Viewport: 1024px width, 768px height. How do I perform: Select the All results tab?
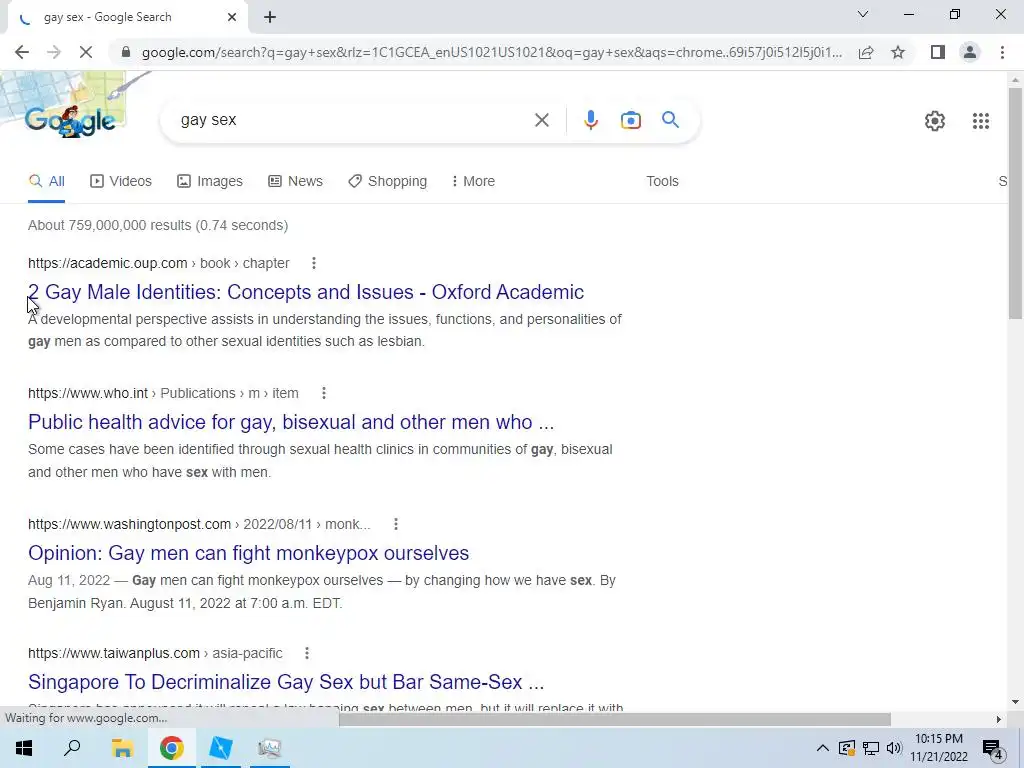click(x=46, y=181)
